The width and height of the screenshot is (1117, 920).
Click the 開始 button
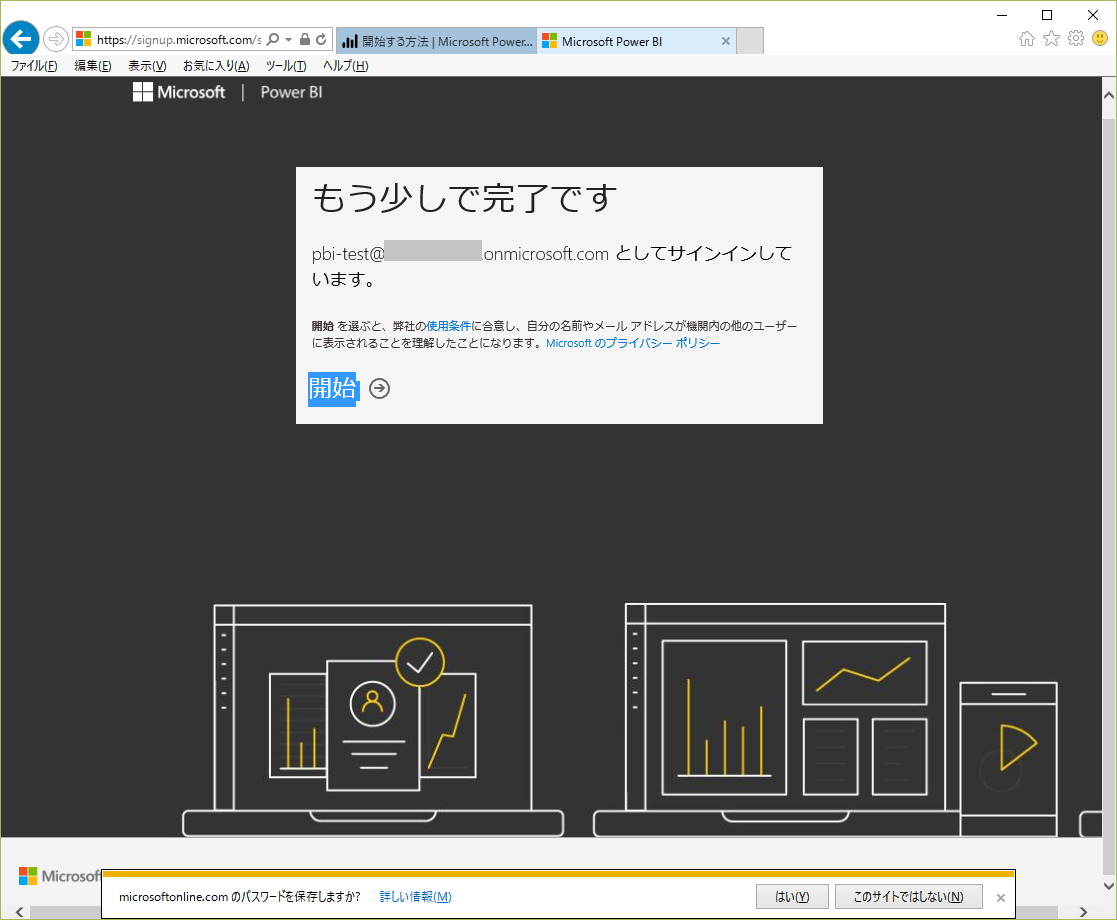point(333,388)
